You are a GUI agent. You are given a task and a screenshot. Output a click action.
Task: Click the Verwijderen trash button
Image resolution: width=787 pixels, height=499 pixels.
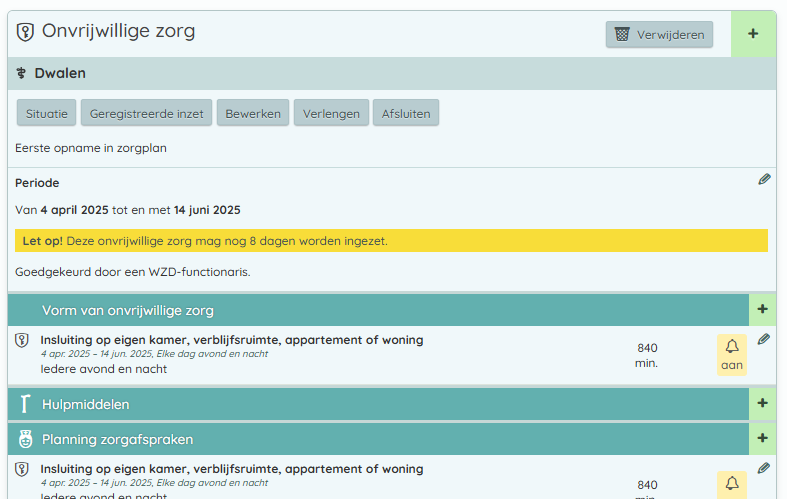coord(659,34)
